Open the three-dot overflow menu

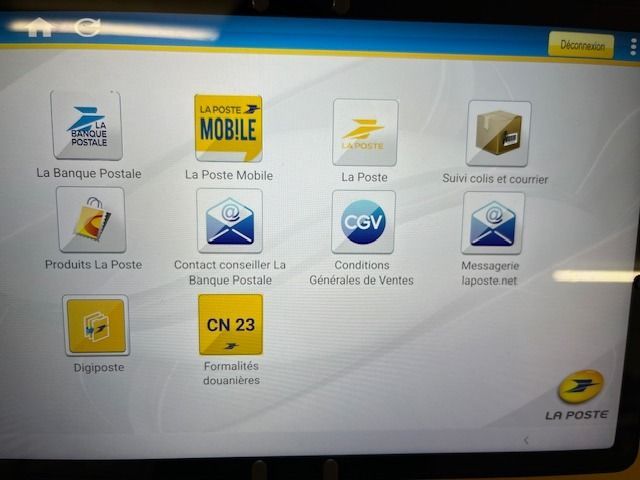click(633, 47)
